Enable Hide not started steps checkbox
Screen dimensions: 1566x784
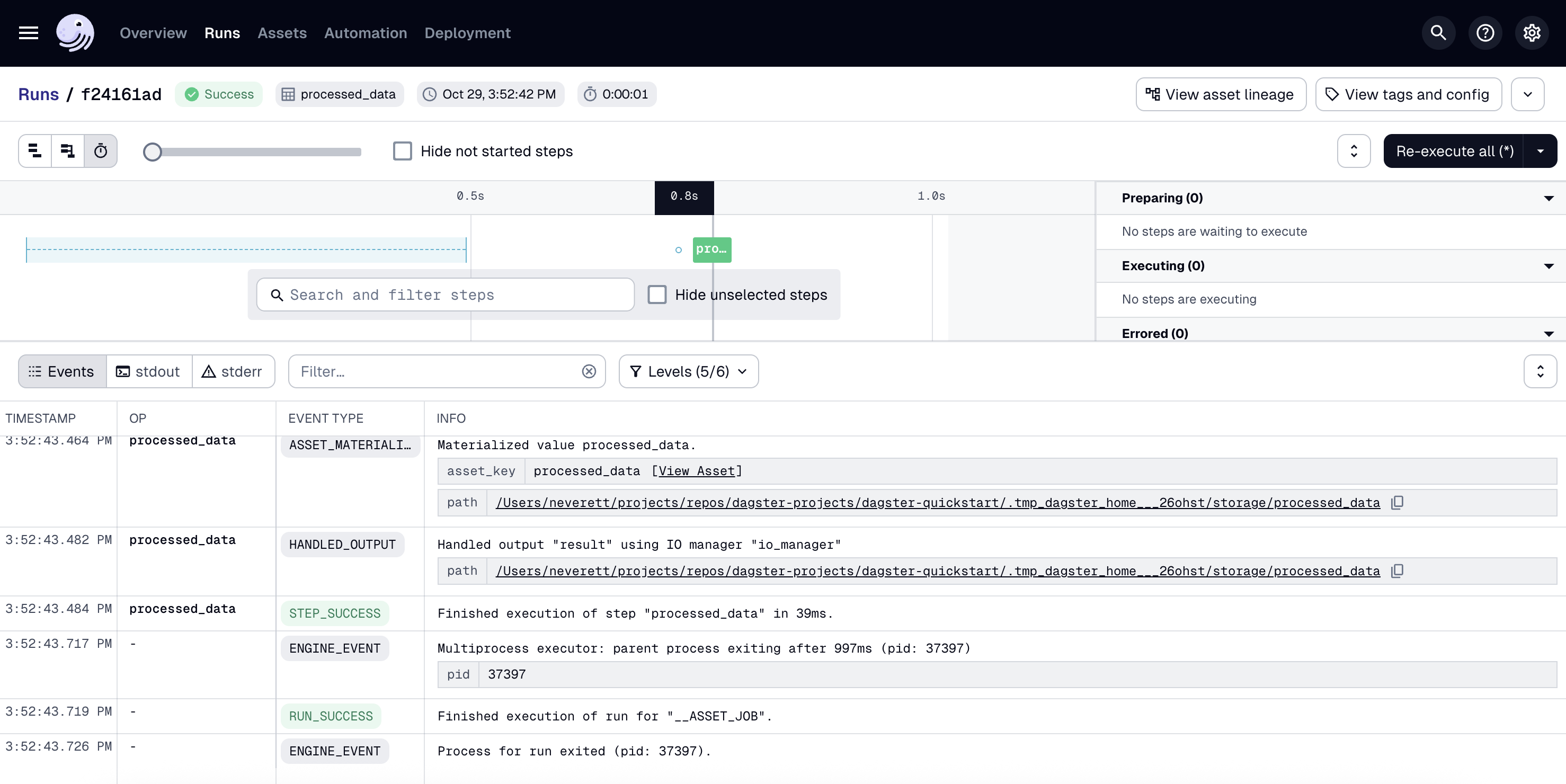pyautogui.click(x=403, y=151)
